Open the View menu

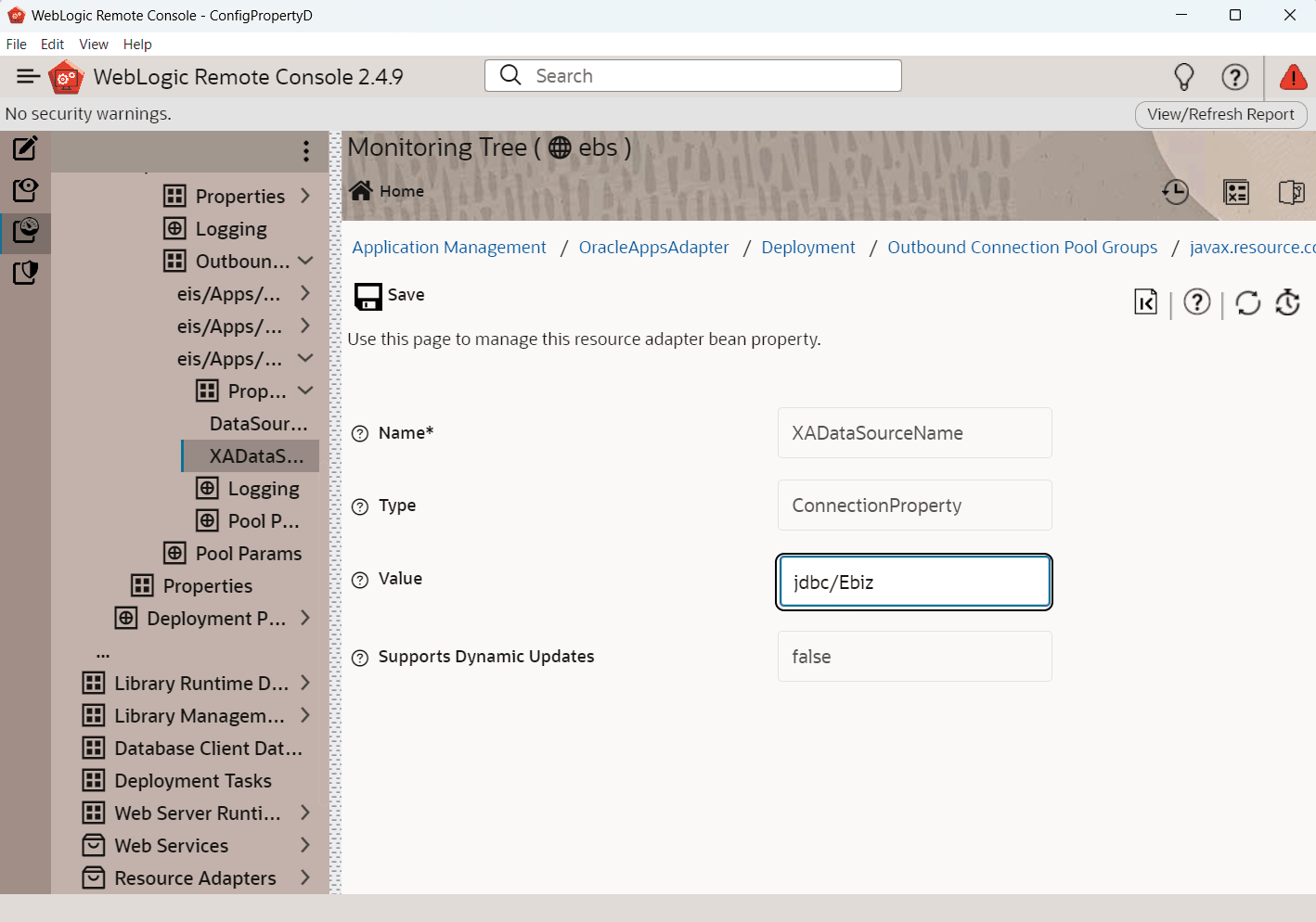pos(94,45)
